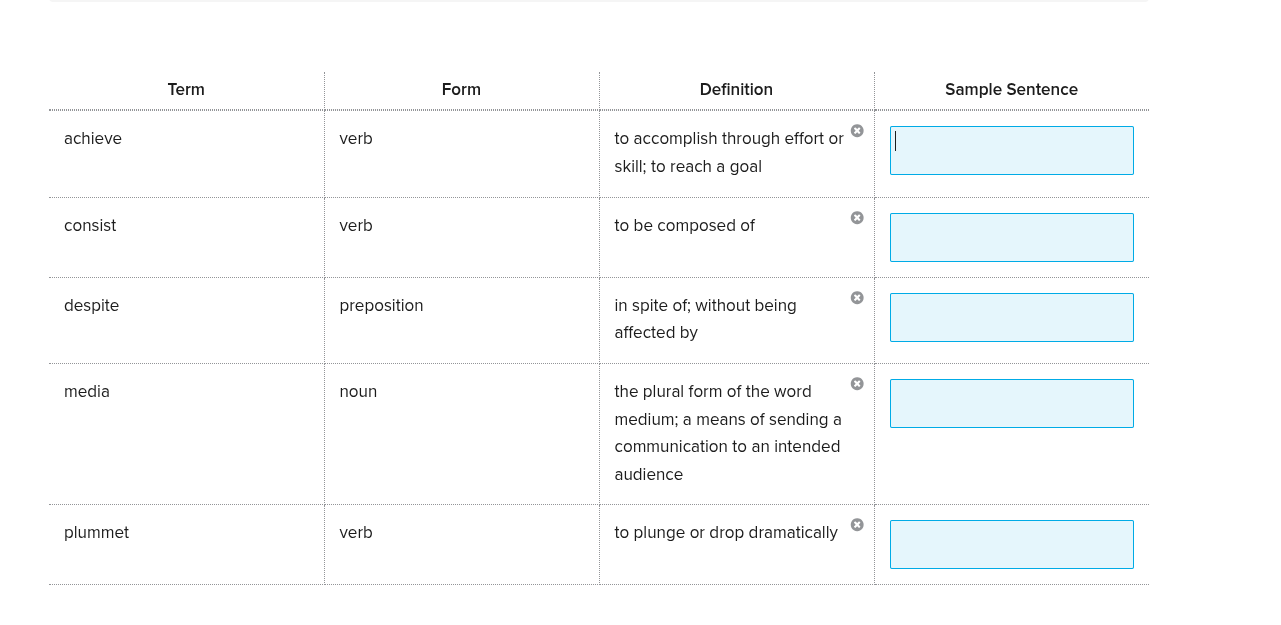1281x625 pixels.
Task: Click the word 'preposition' in the 'despite' row
Action: click(381, 305)
